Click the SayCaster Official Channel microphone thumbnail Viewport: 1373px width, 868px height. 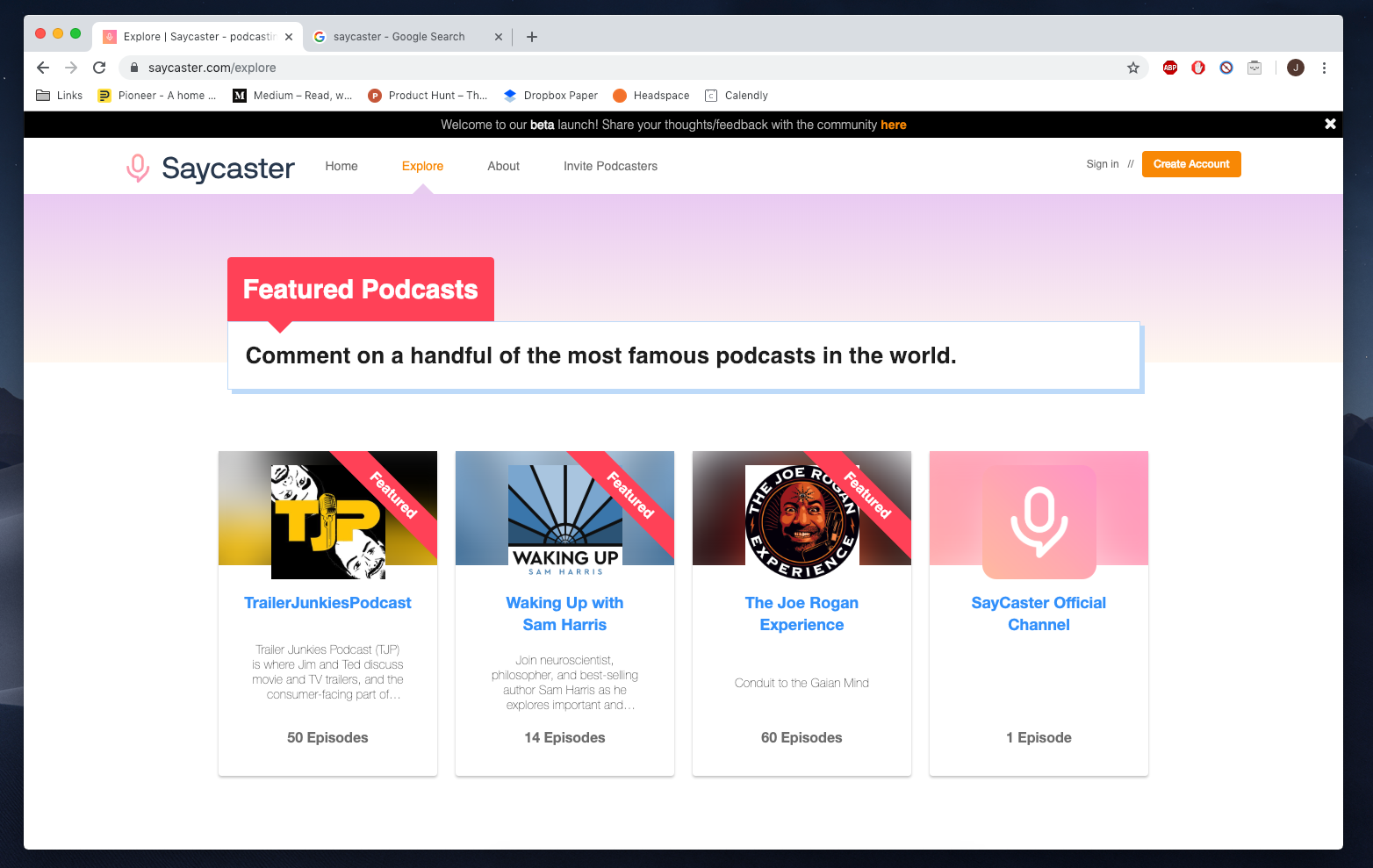(x=1039, y=521)
